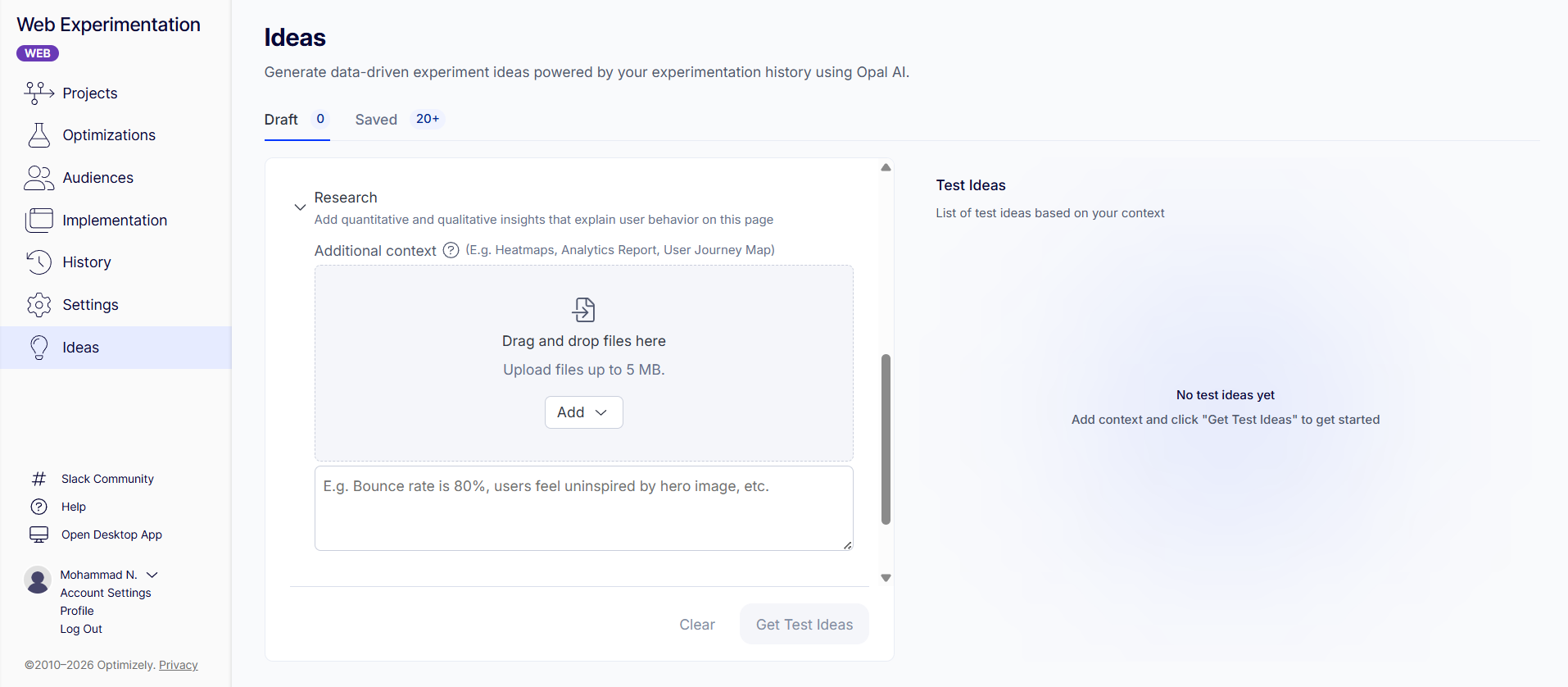The height and width of the screenshot is (687, 1568).
Task: Click the Implementation window icon
Action: pos(39,220)
